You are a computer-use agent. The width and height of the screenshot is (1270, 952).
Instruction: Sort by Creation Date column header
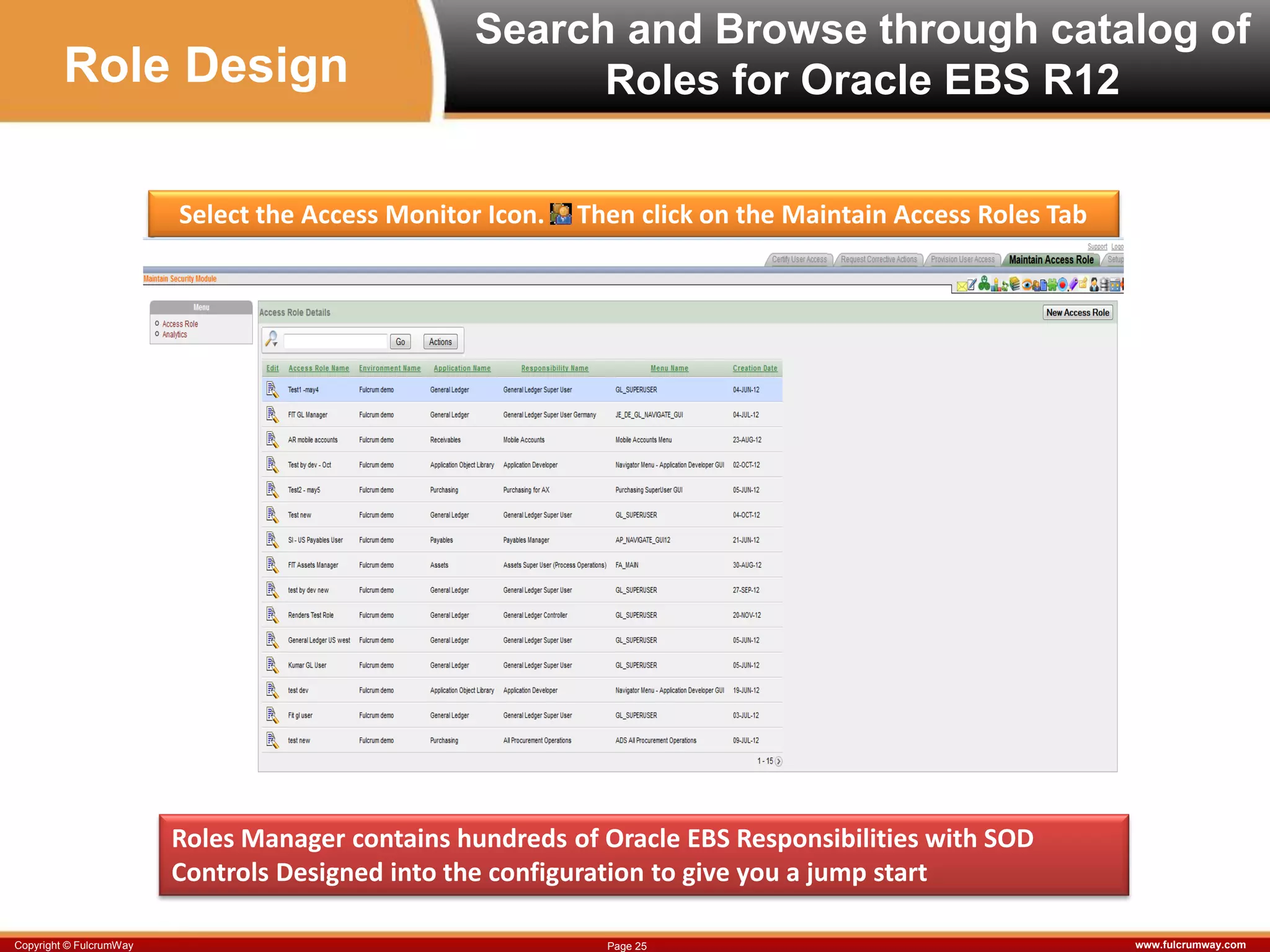755,368
